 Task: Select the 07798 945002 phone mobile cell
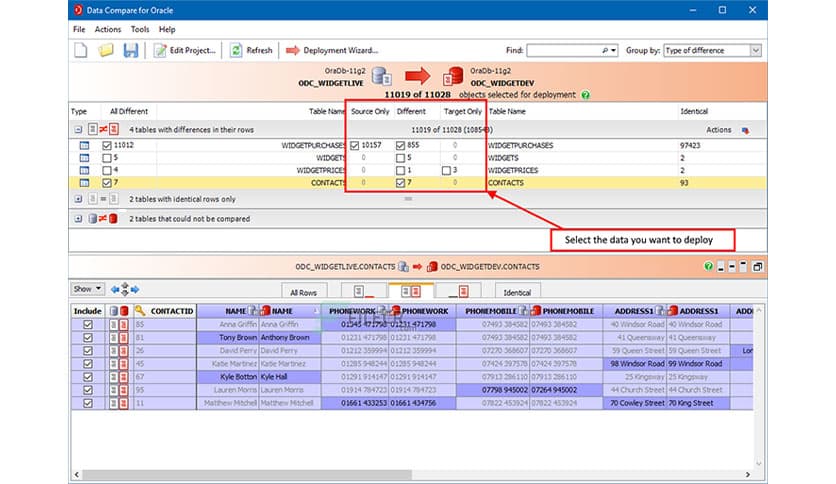click(493, 390)
